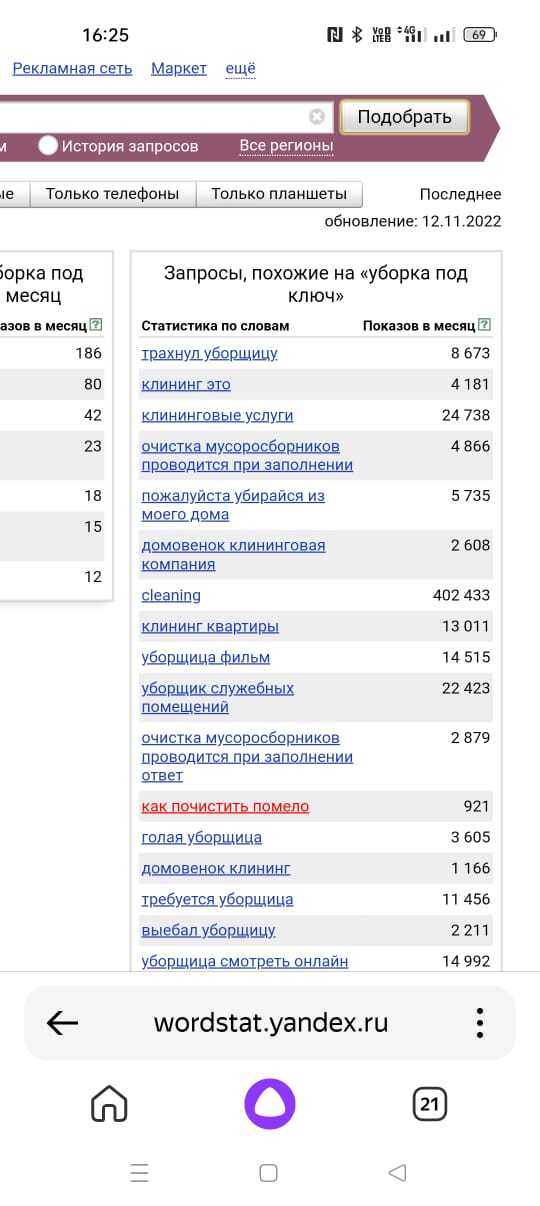Screen dimensions: 540x1206
Task: Open the Все регионы region selector
Action: tap(286, 146)
